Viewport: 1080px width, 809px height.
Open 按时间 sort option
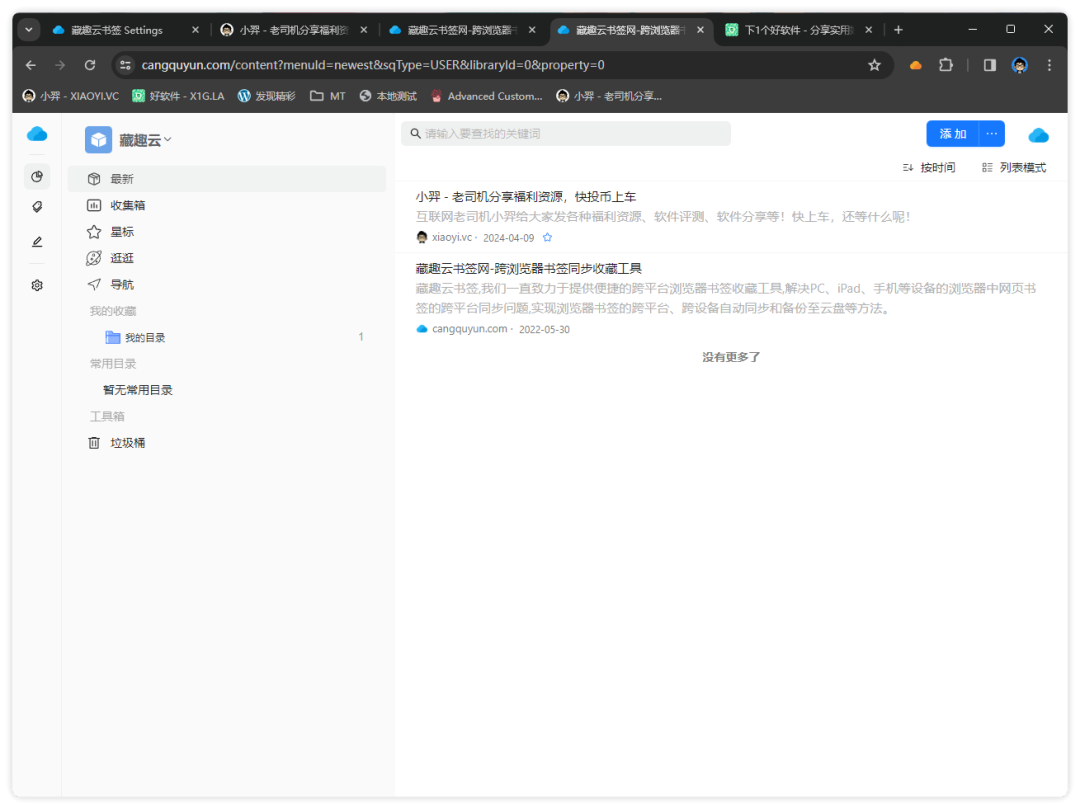pyautogui.click(x=929, y=167)
